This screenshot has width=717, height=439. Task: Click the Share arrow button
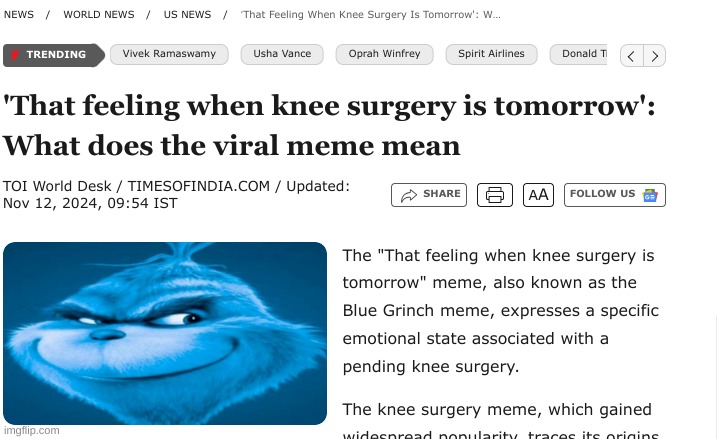pos(429,195)
